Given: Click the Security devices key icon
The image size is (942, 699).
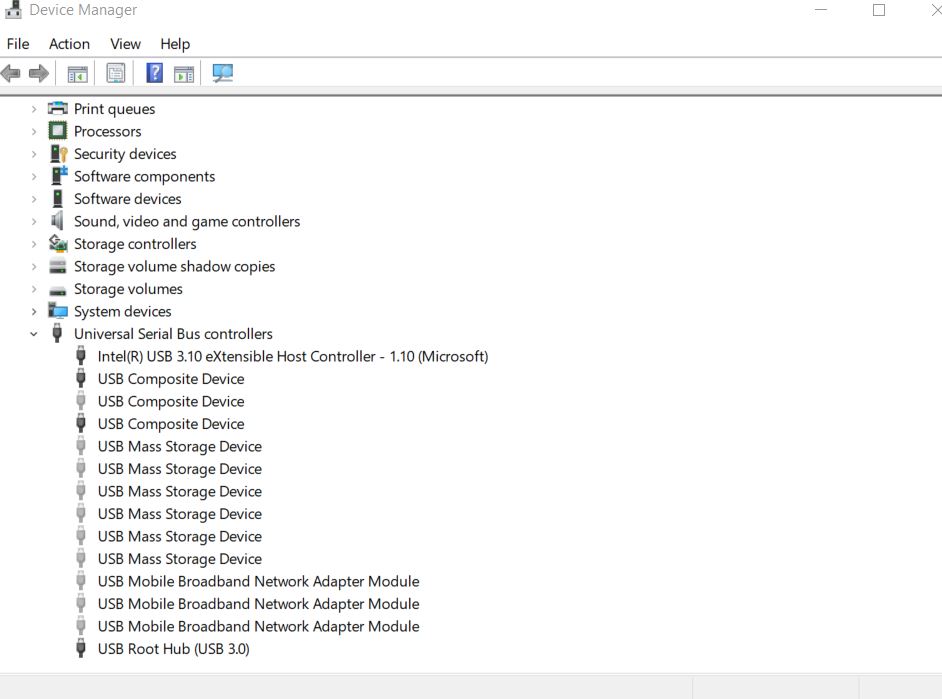Looking at the screenshot, I should click(x=58, y=154).
